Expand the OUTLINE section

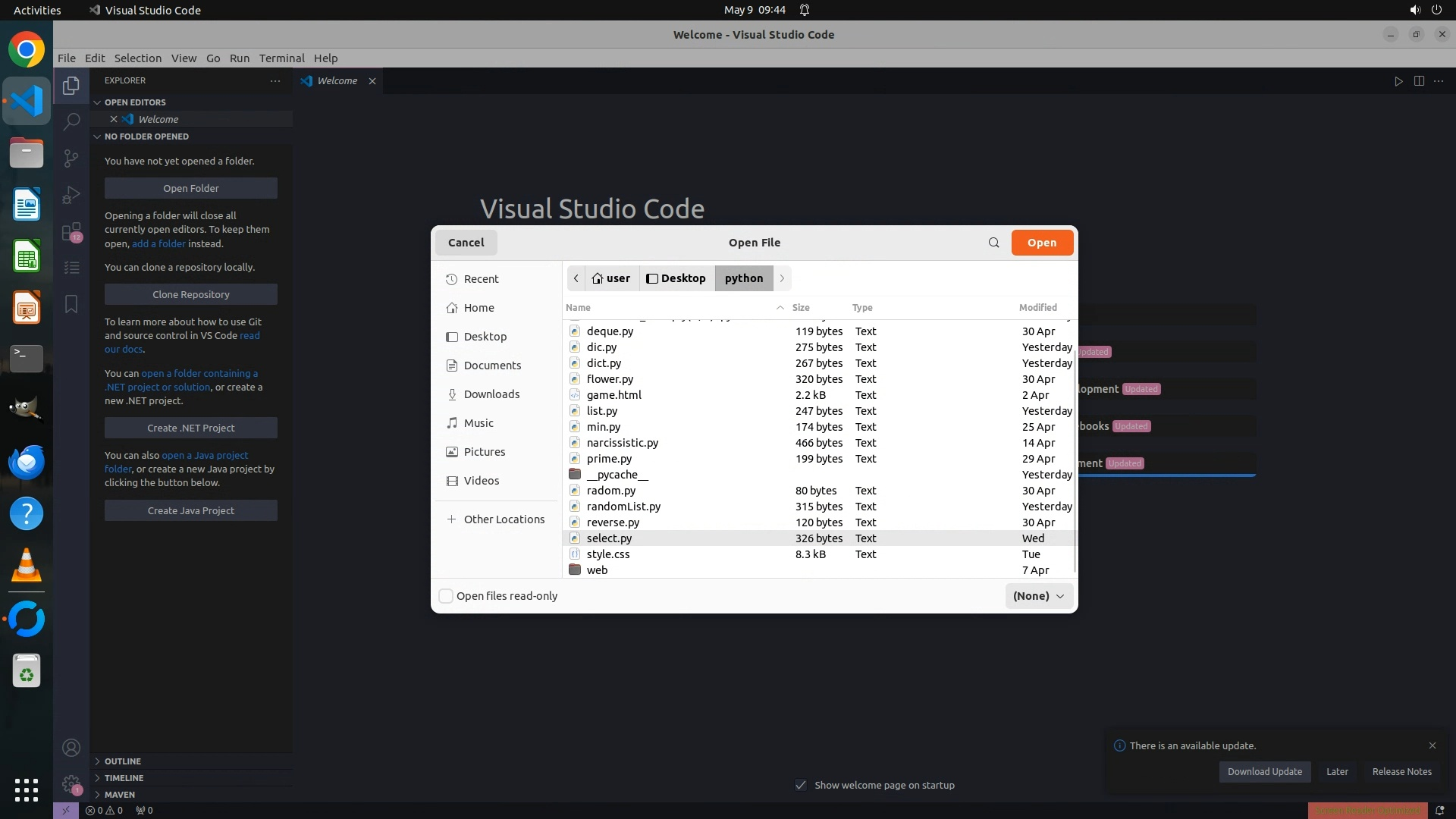point(123,761)
